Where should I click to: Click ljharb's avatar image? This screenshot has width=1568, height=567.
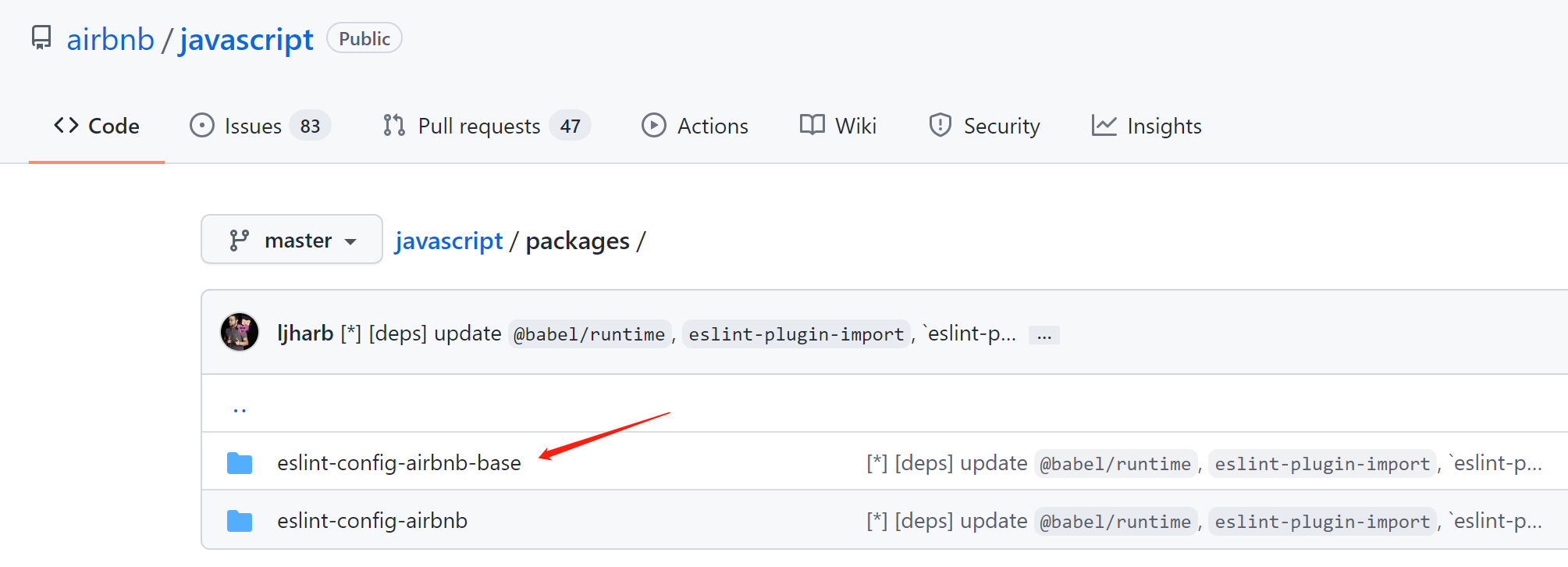240,333
